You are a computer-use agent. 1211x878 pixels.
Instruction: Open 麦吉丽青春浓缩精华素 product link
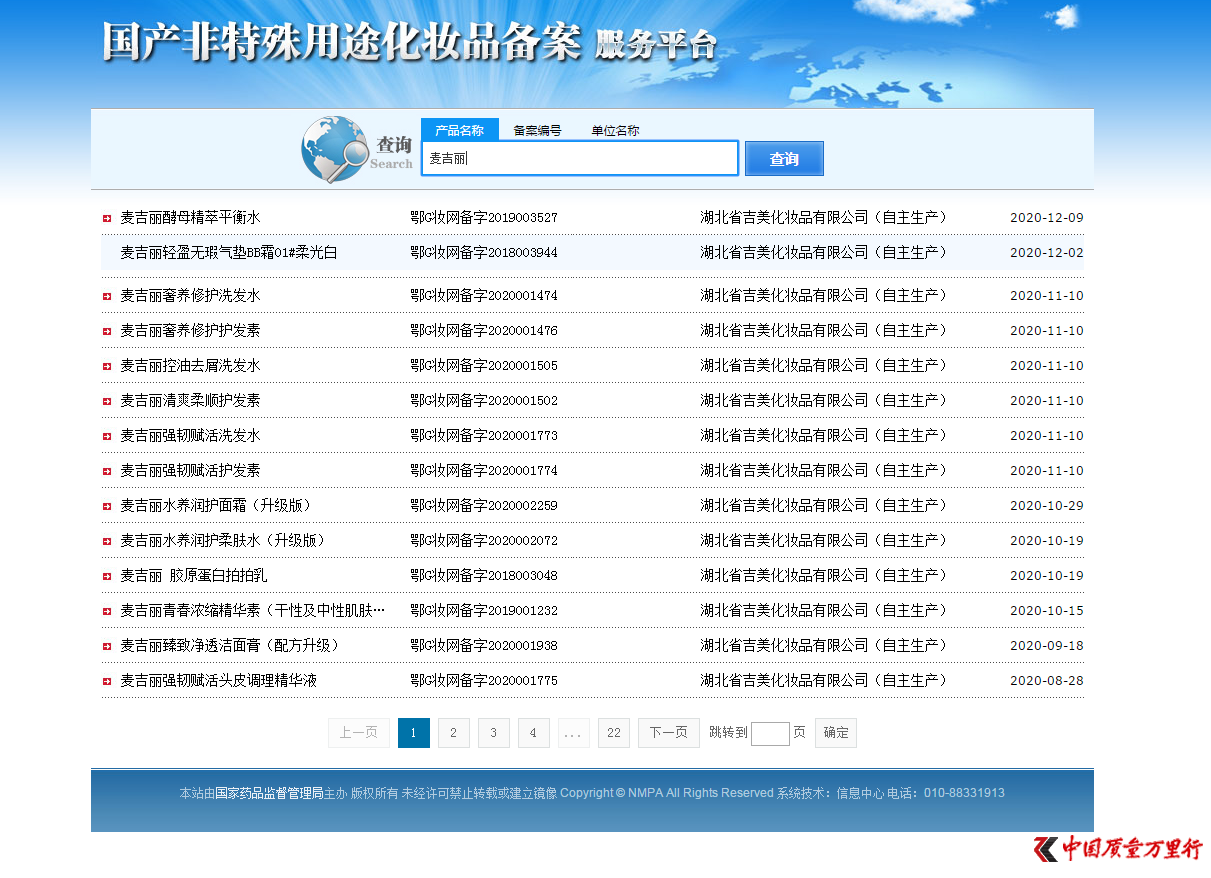[252, 610]
